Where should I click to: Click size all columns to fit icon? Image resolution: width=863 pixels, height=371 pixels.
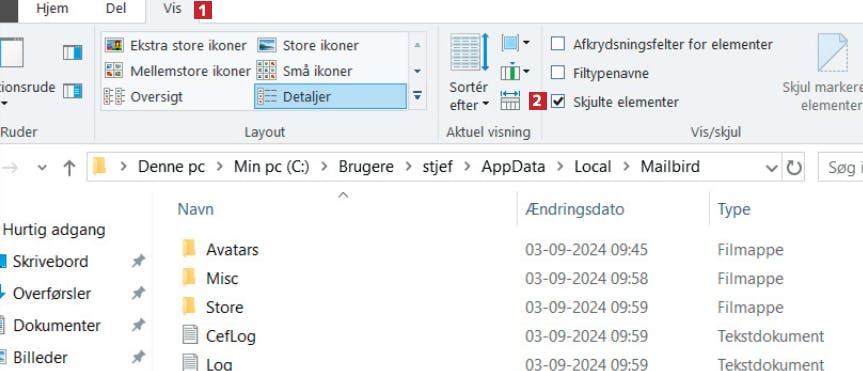[x=510, y=101]
